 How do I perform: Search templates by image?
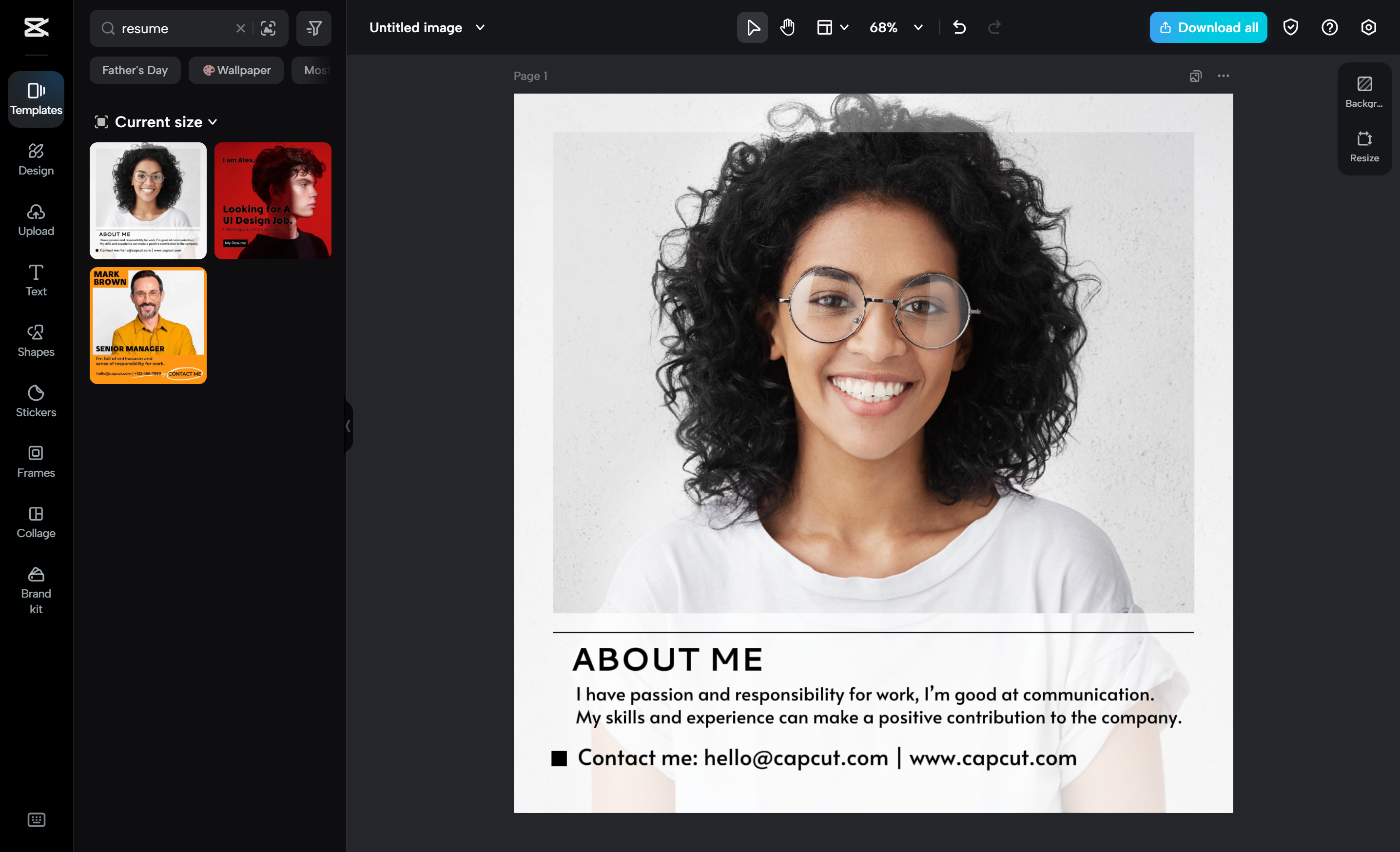[x=268, y=28]
